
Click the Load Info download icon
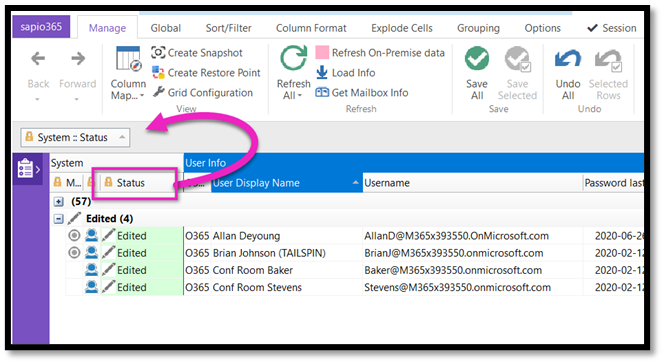[322, 72]
